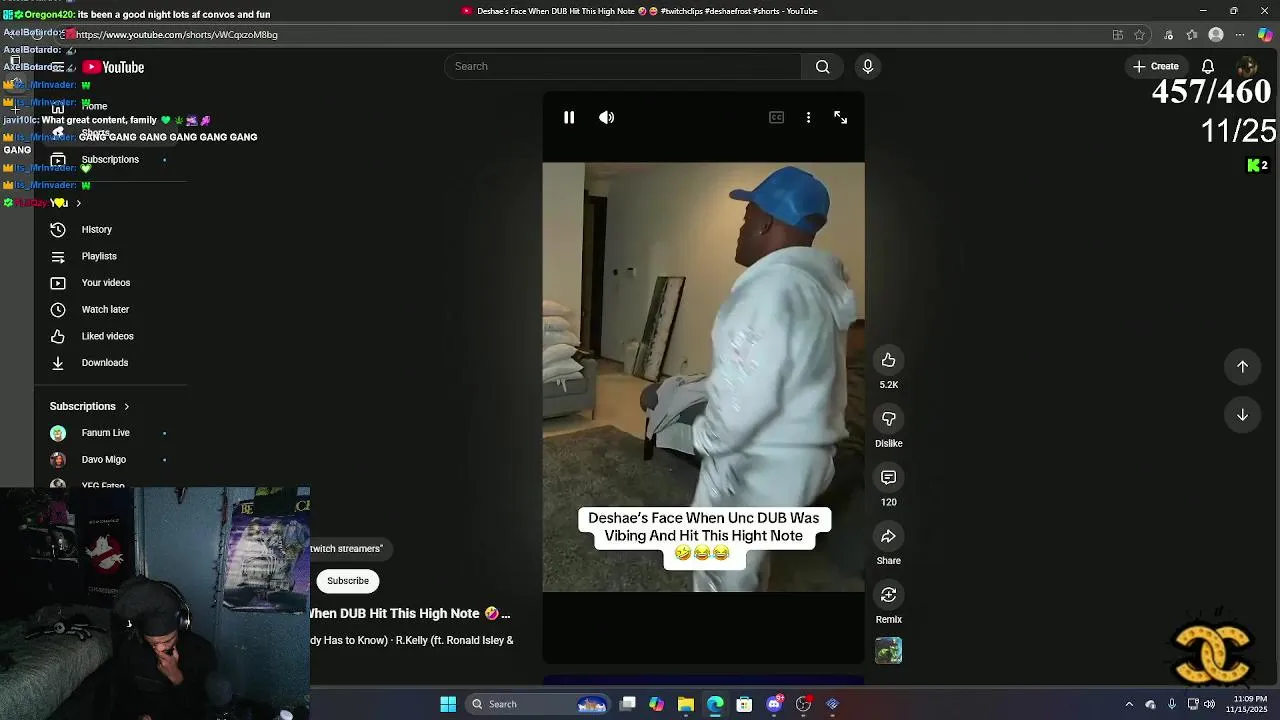Select the Deshae's Face browser tab
Screen dimensions: 1280x720
[640, 11]
